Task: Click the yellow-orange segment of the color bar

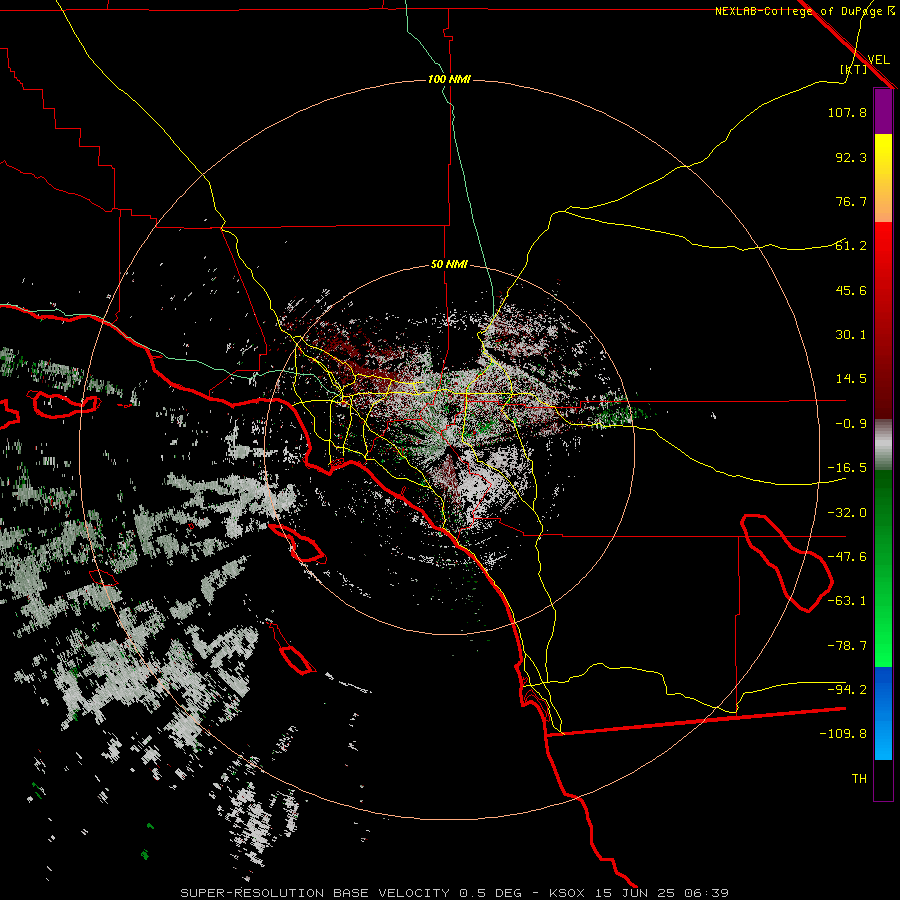Action: pos(883,178)
